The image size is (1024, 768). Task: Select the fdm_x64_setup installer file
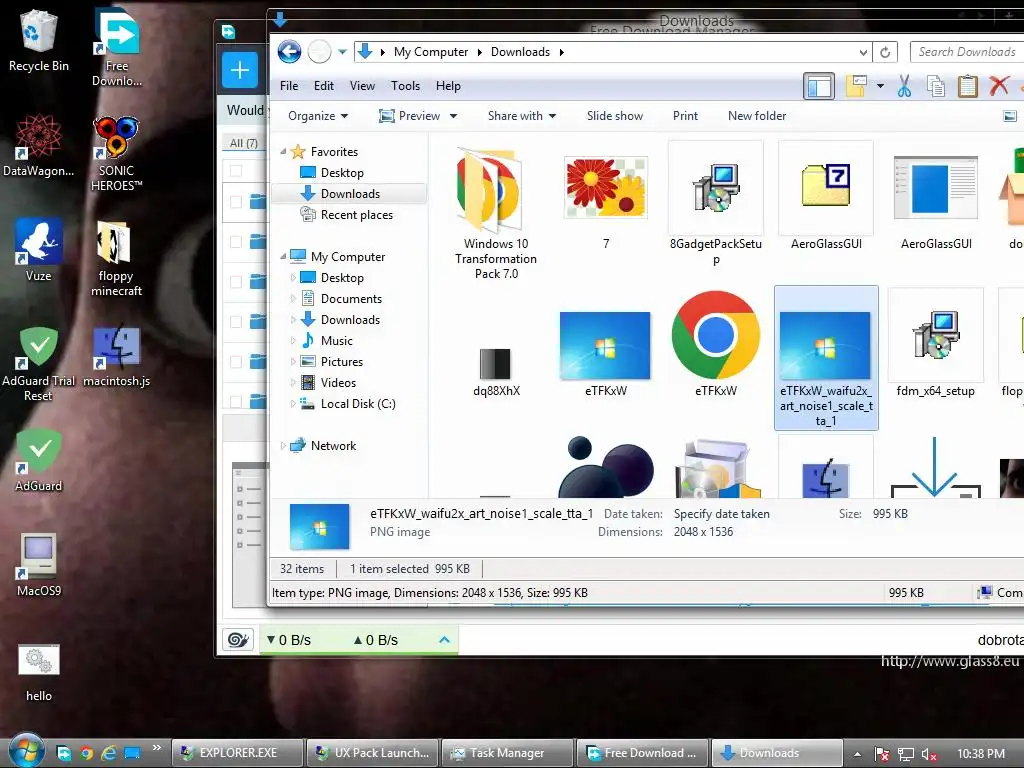coord(935,344)
